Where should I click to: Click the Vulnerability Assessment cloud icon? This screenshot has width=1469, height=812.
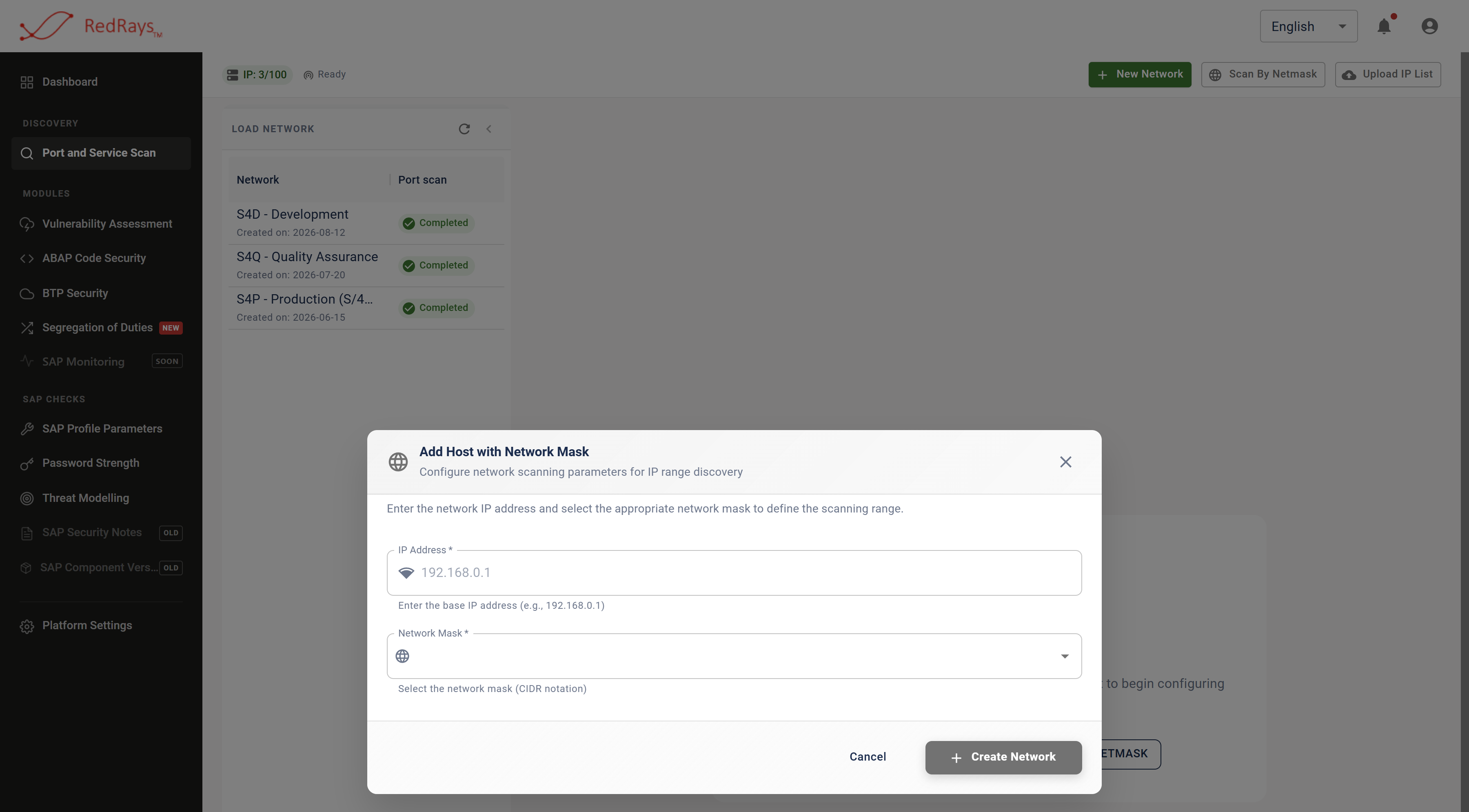click(x=27, y=224)
